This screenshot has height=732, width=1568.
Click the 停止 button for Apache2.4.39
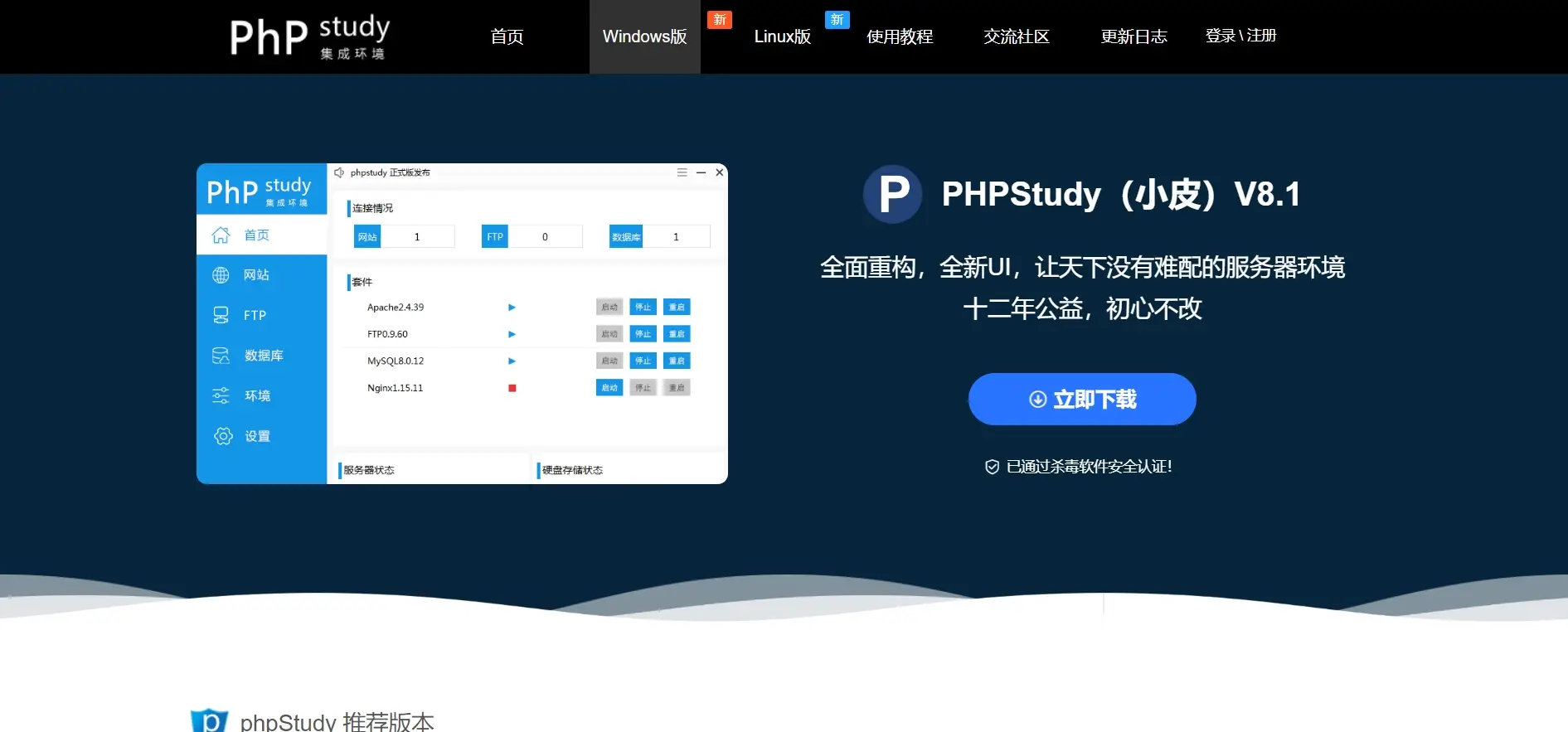point(643,308)
